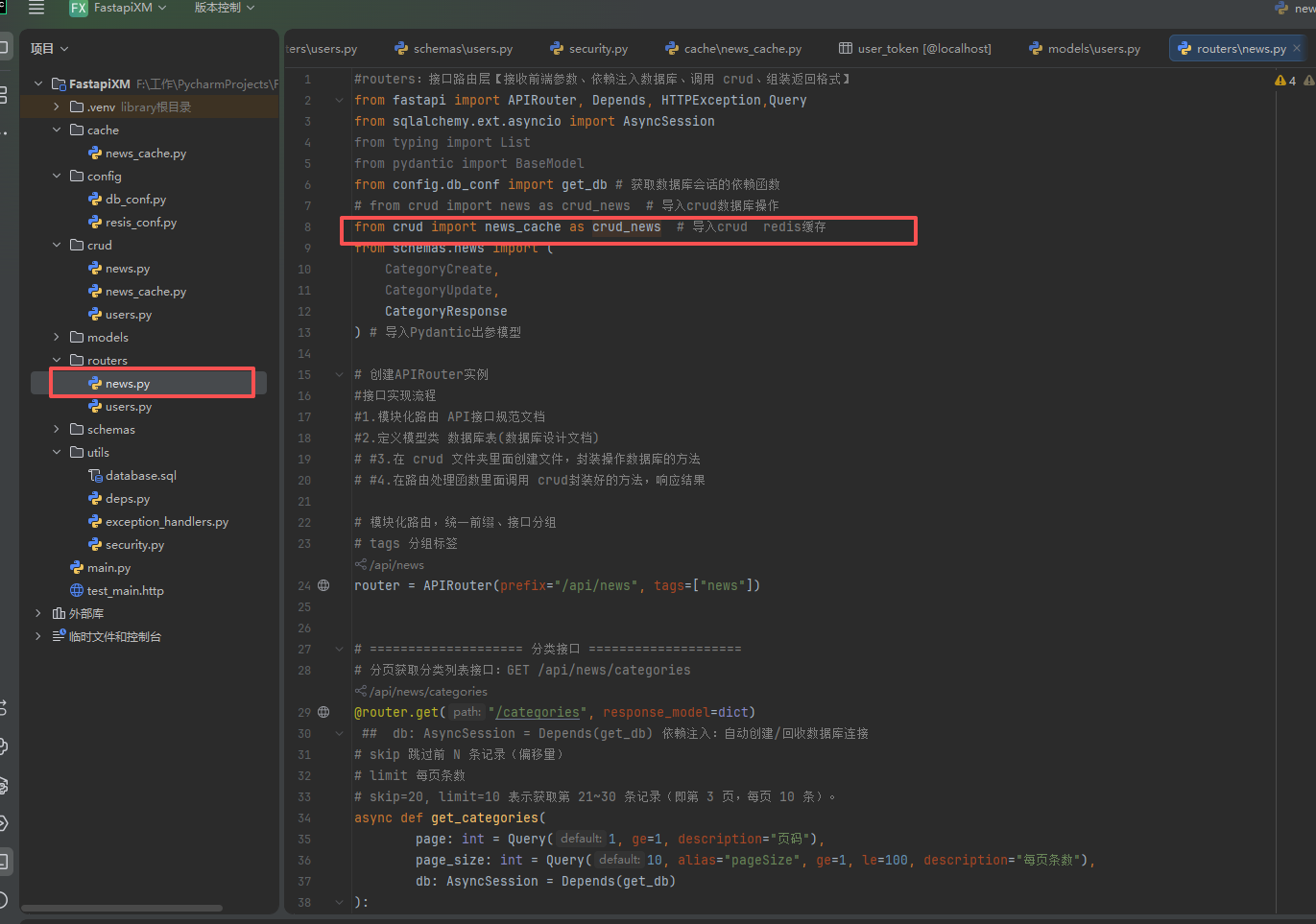1316x924 pixels.
Task: Click the yellow warning indicator showing 4
Action: tap(1285, 81)
